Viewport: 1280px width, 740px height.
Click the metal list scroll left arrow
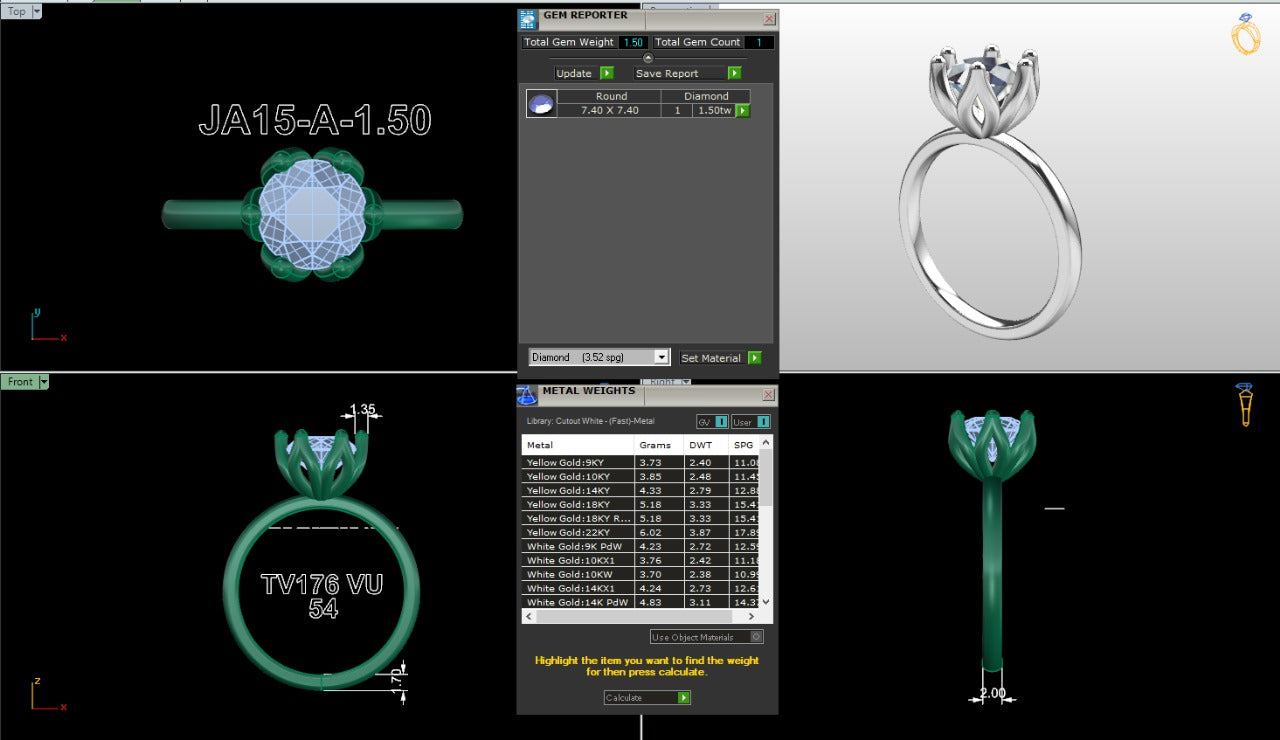[x=529, y=617]
